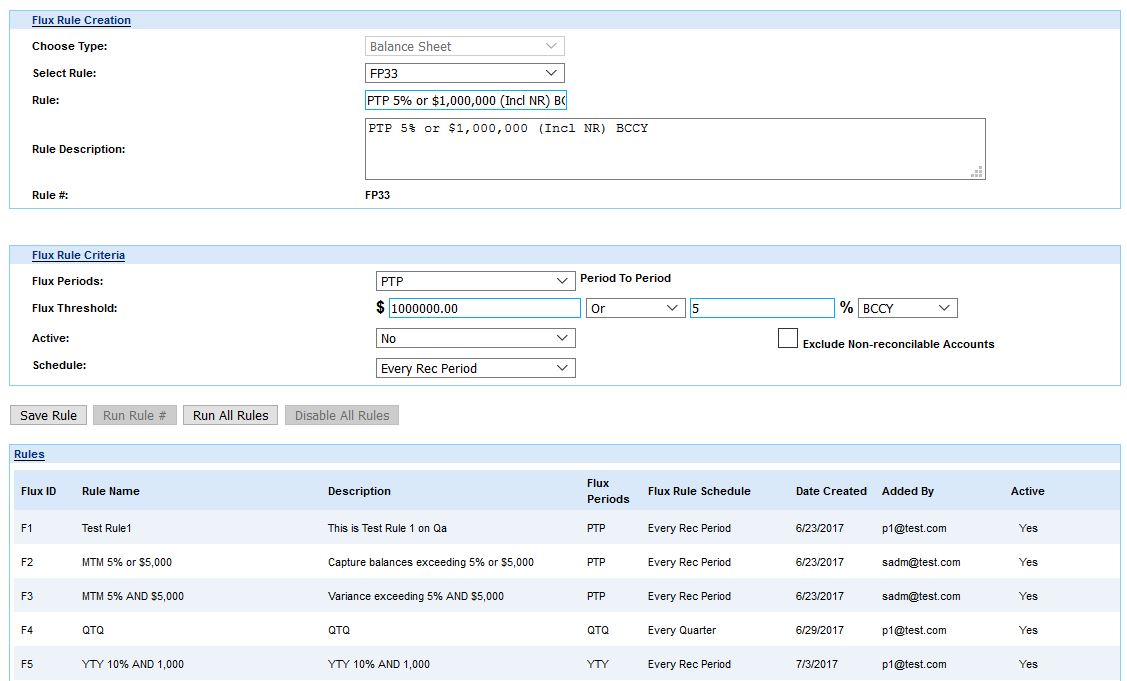Open the Active dropdown set to No

tap(474, 338)
